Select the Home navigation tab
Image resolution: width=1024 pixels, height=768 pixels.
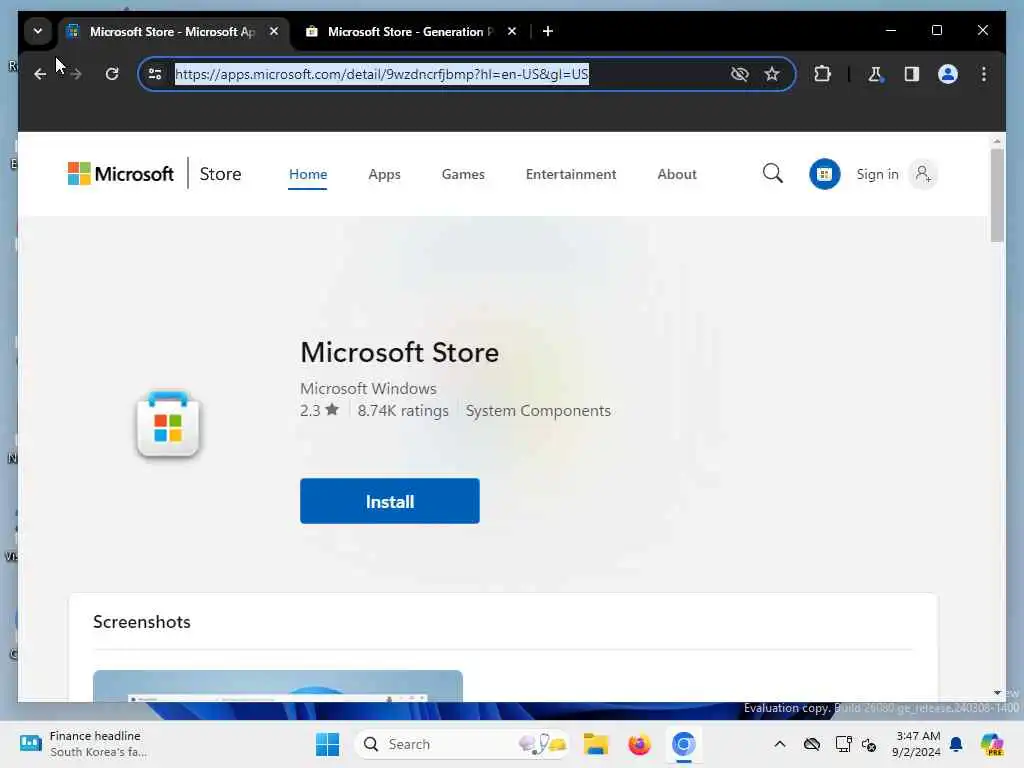(x=308, y=174)
